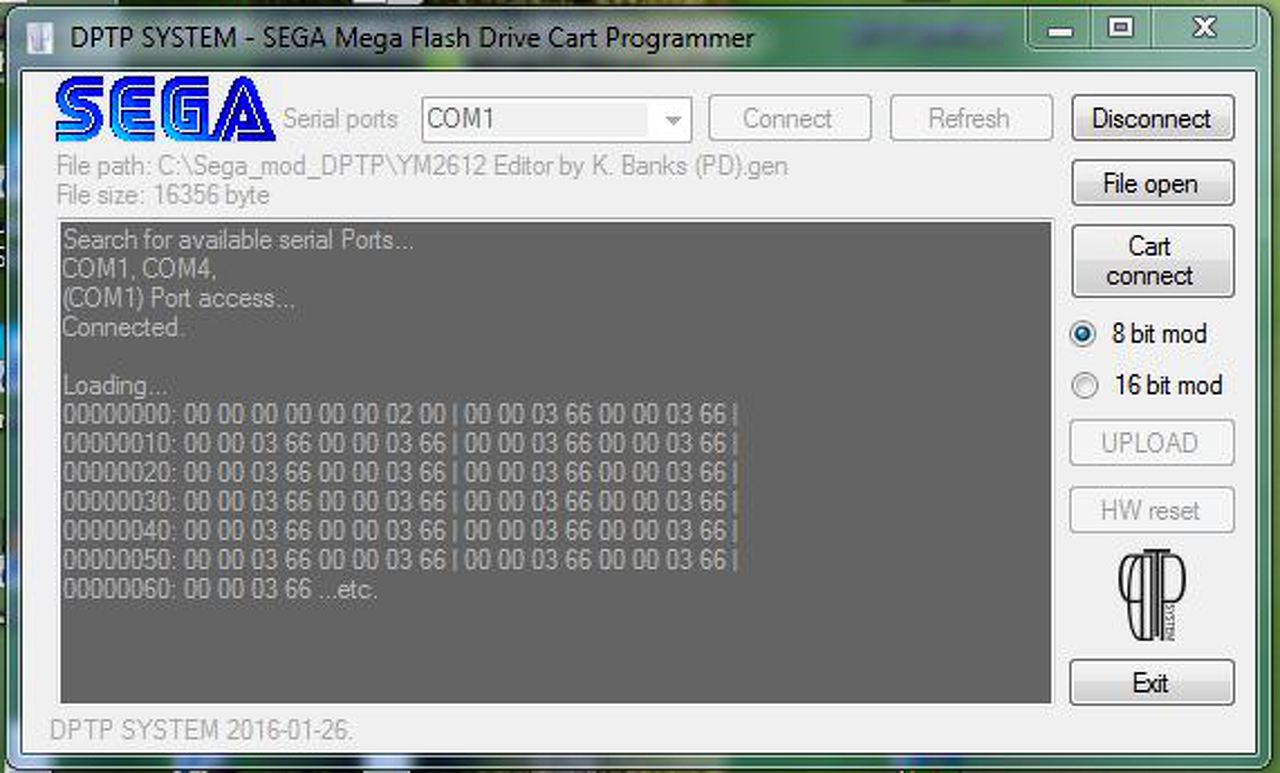Click the 'Serial ports' label
Image resolution: width=1280 pixels, height=773 pixels.
[x=340, y=119]
